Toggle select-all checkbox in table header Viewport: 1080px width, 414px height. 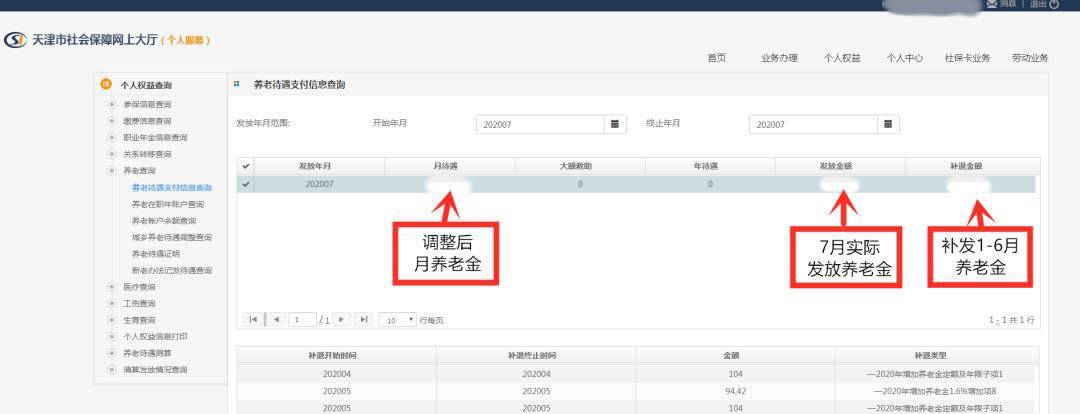pos(246,166)
